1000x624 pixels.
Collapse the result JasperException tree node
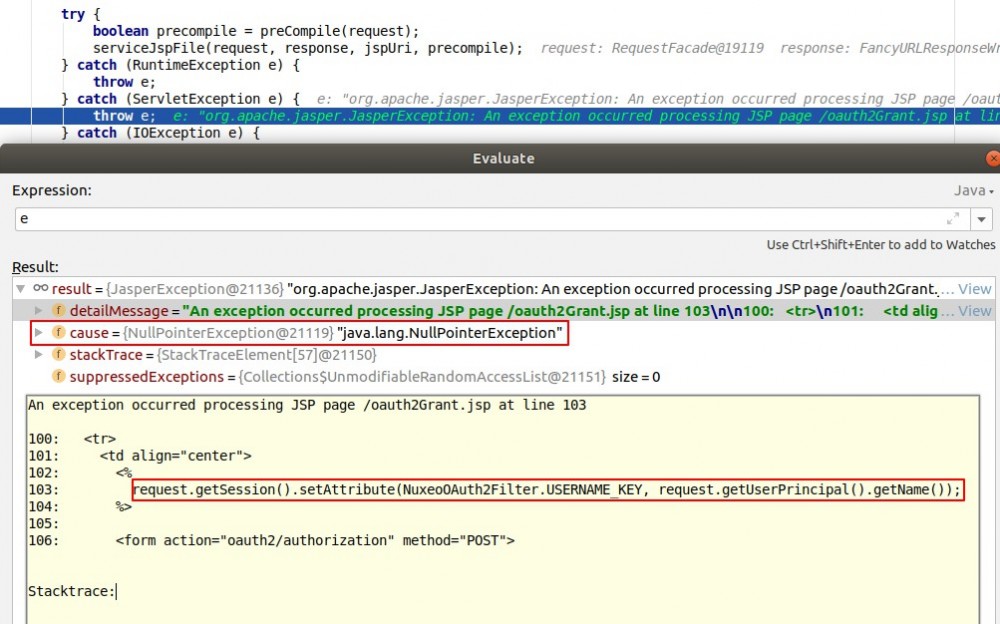(21, 289)
